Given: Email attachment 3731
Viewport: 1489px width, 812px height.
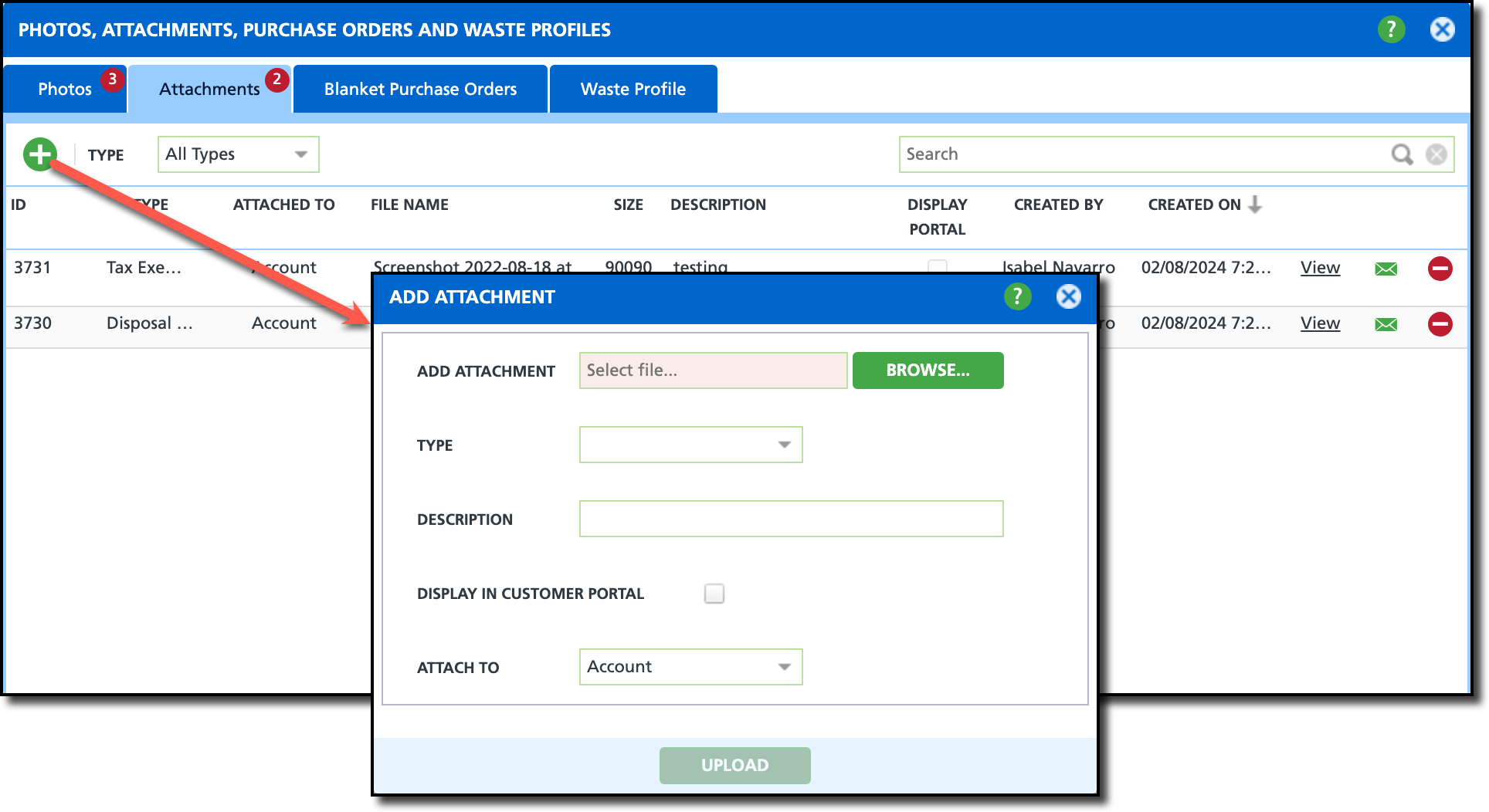Looking at the screenshot, I should pyautogui.click(x=1386, y=269).
